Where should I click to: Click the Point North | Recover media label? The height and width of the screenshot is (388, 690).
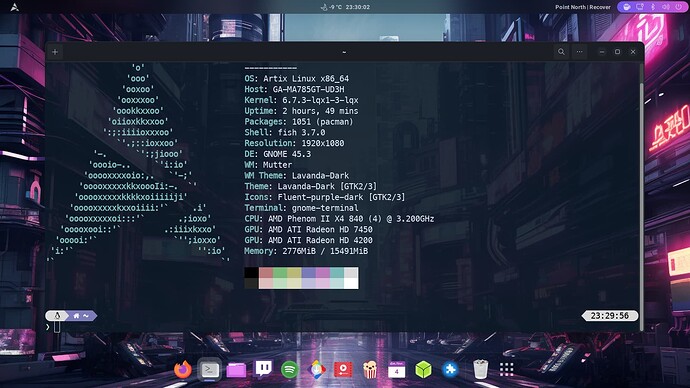pos(583,7)
